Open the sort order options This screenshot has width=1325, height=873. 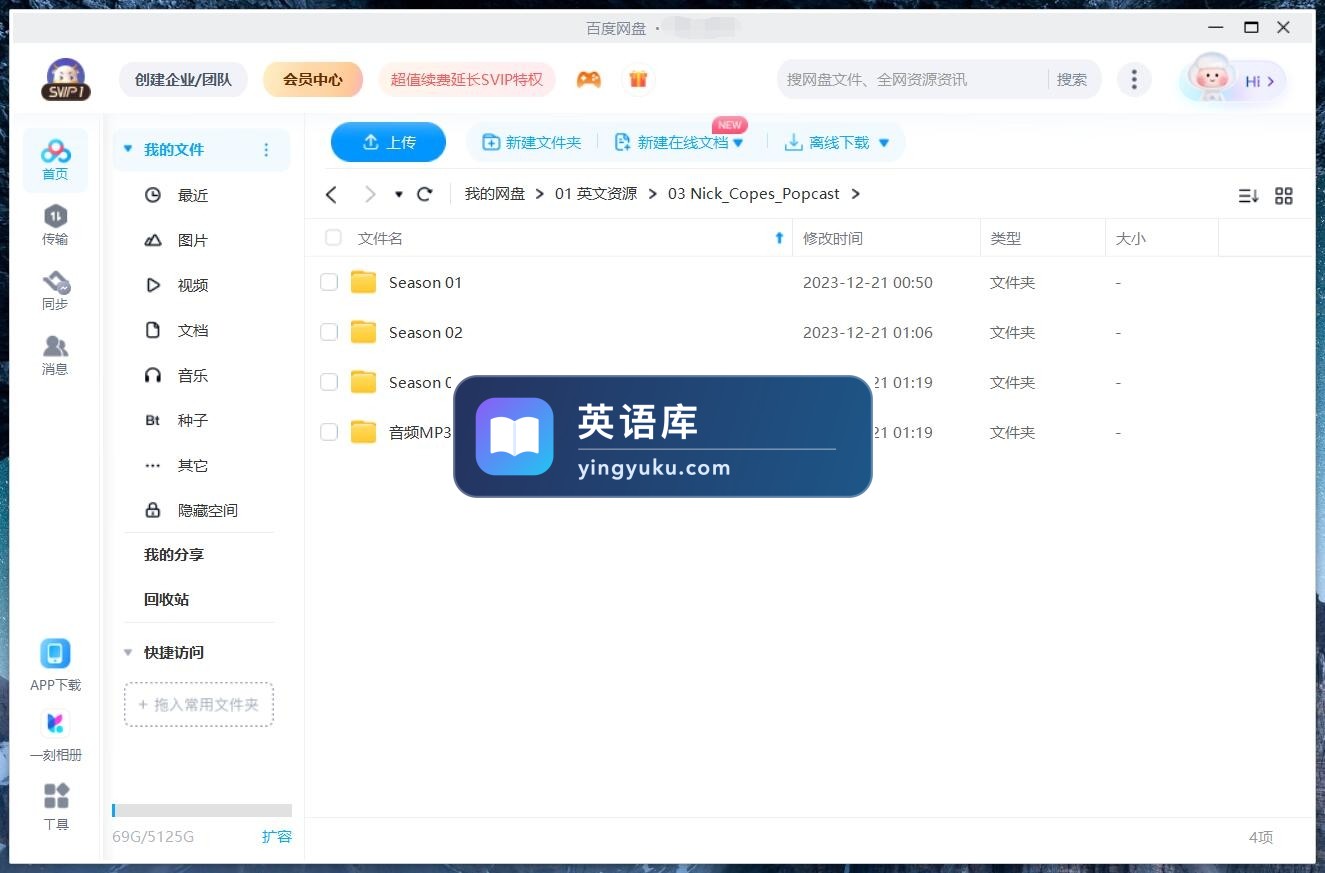(1248, 196)
